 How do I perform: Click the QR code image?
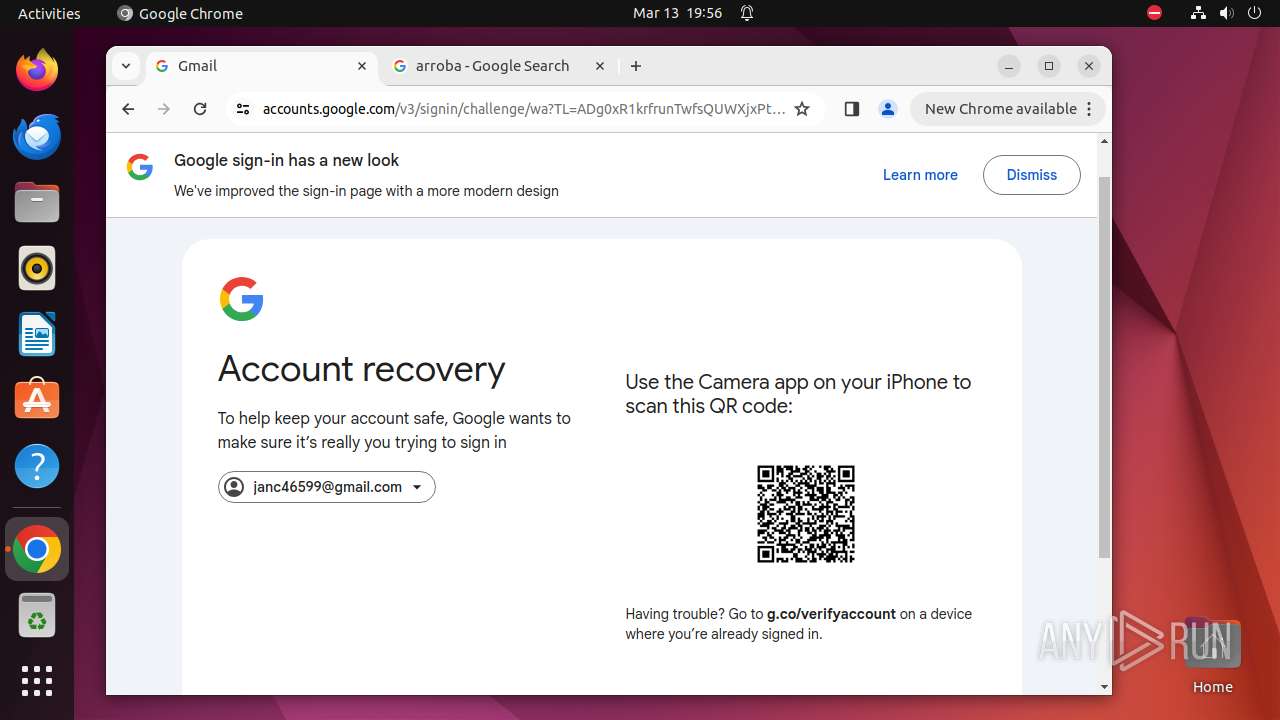[806, 514]
